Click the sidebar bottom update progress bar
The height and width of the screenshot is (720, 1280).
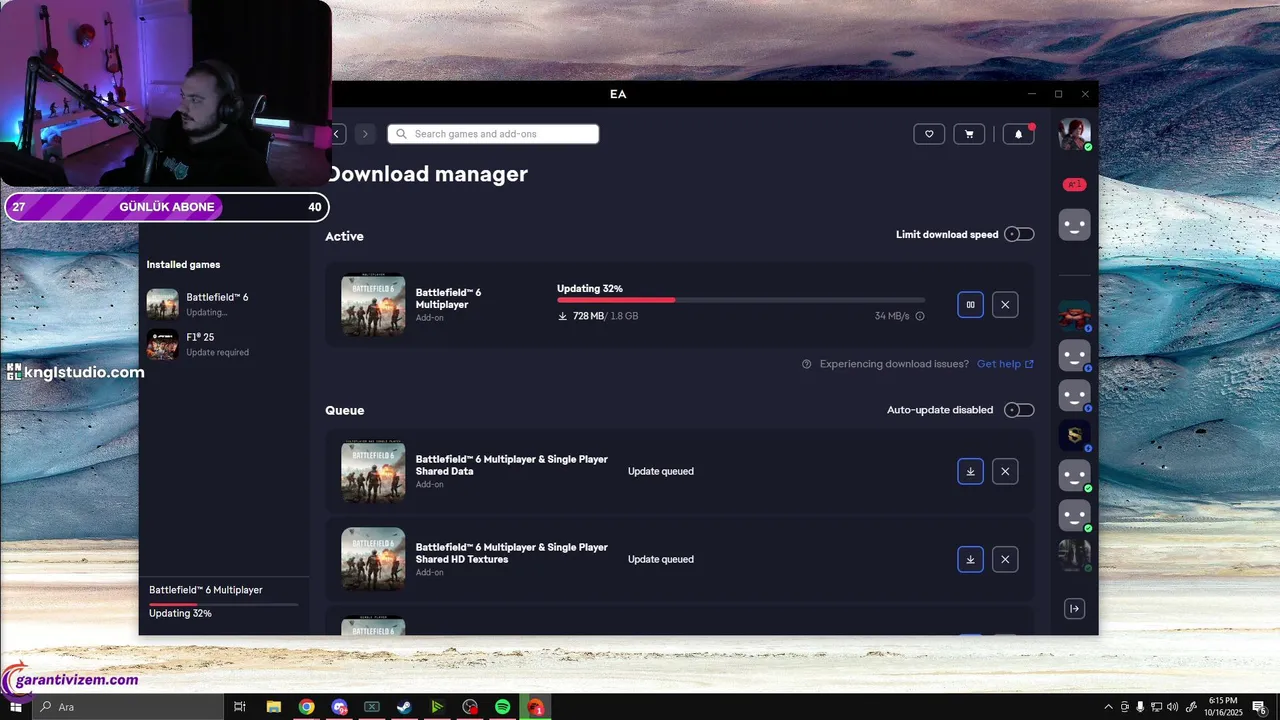(x=223, y=604)
